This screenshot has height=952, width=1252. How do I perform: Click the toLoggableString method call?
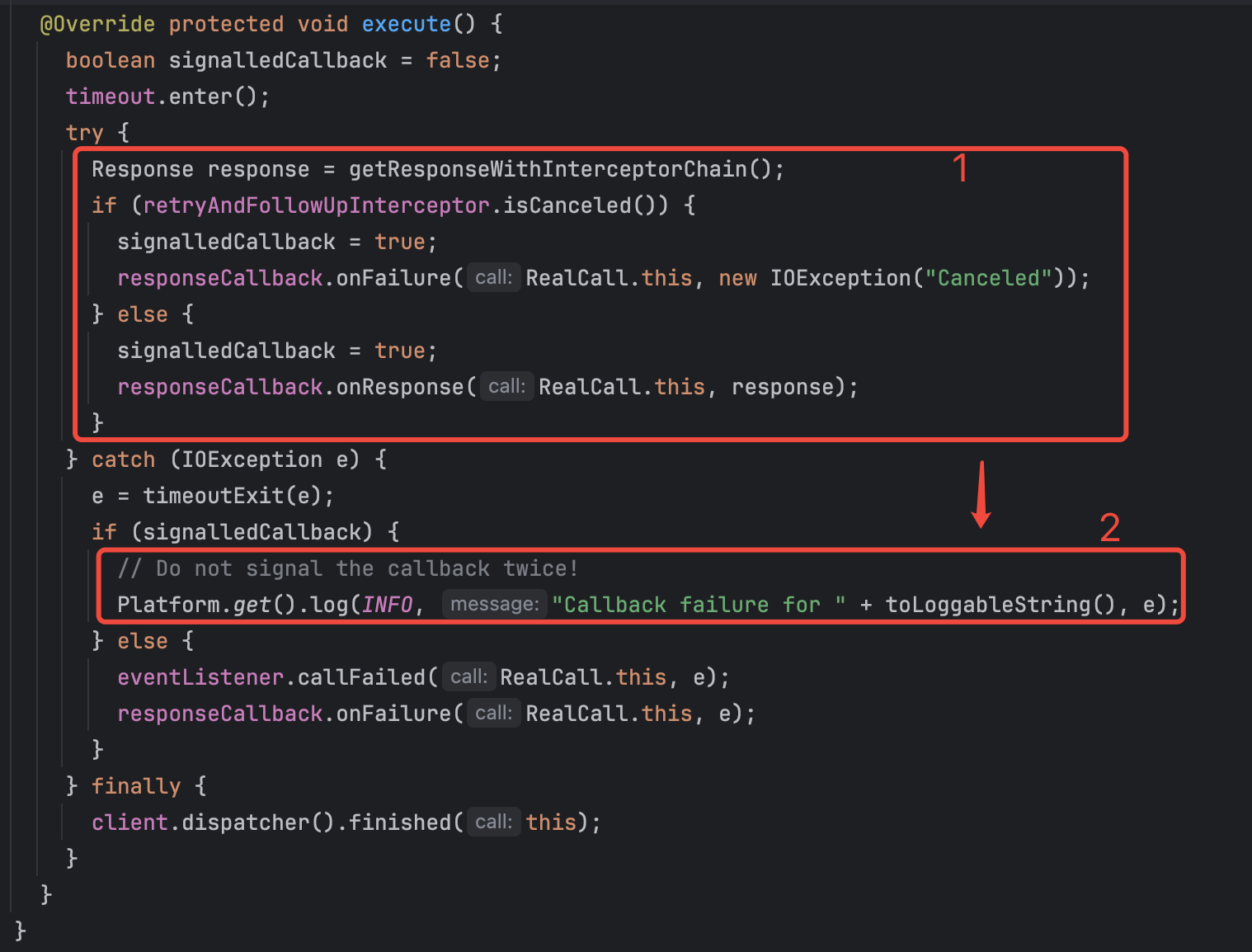click(987, 605)
